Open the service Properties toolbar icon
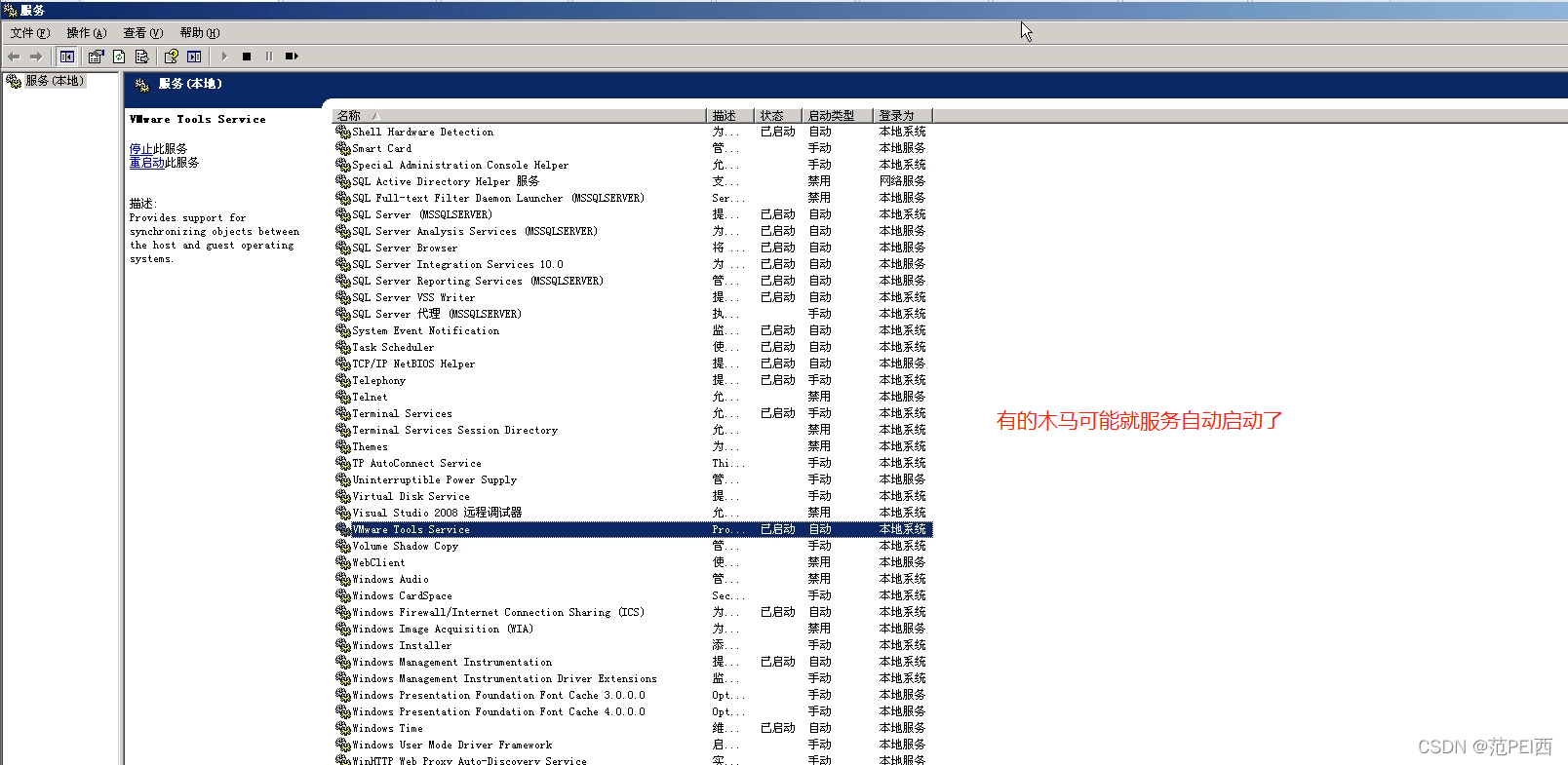The height and width of the screenshot is (765, 1568). point(96,57)
